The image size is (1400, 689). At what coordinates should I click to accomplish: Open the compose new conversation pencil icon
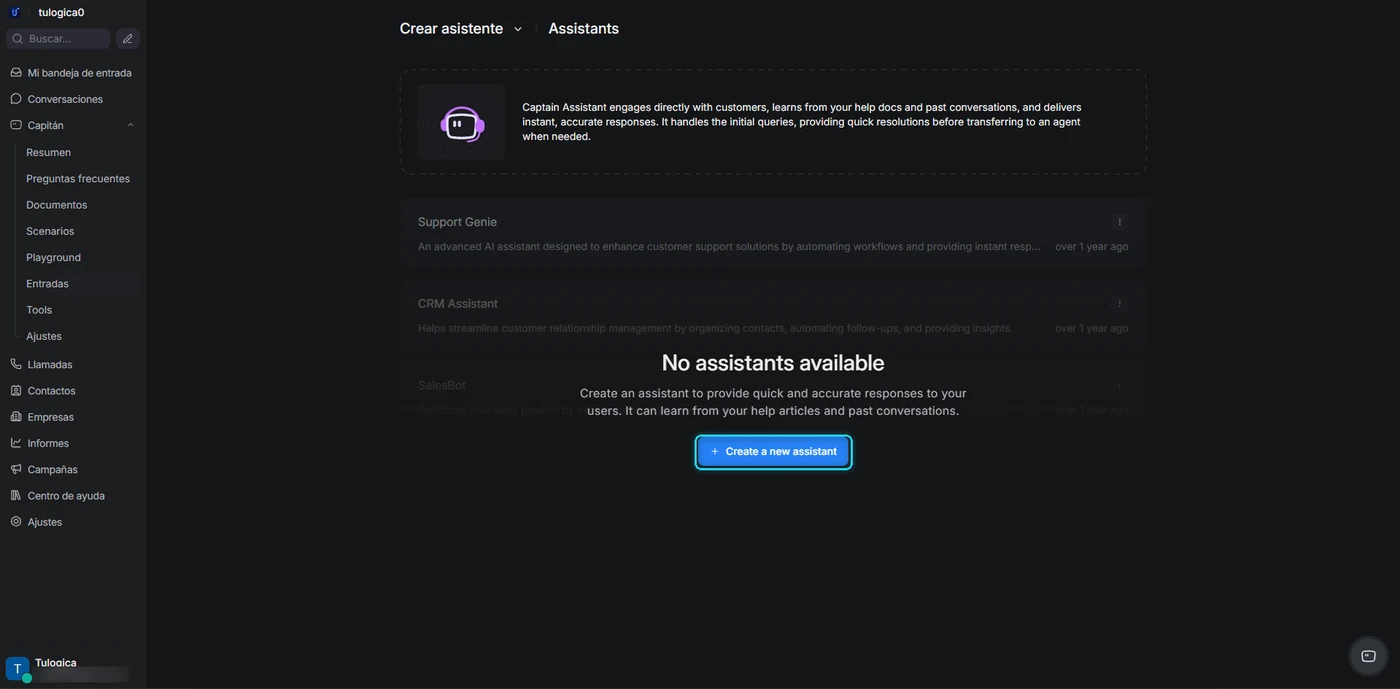click(127, 39)
